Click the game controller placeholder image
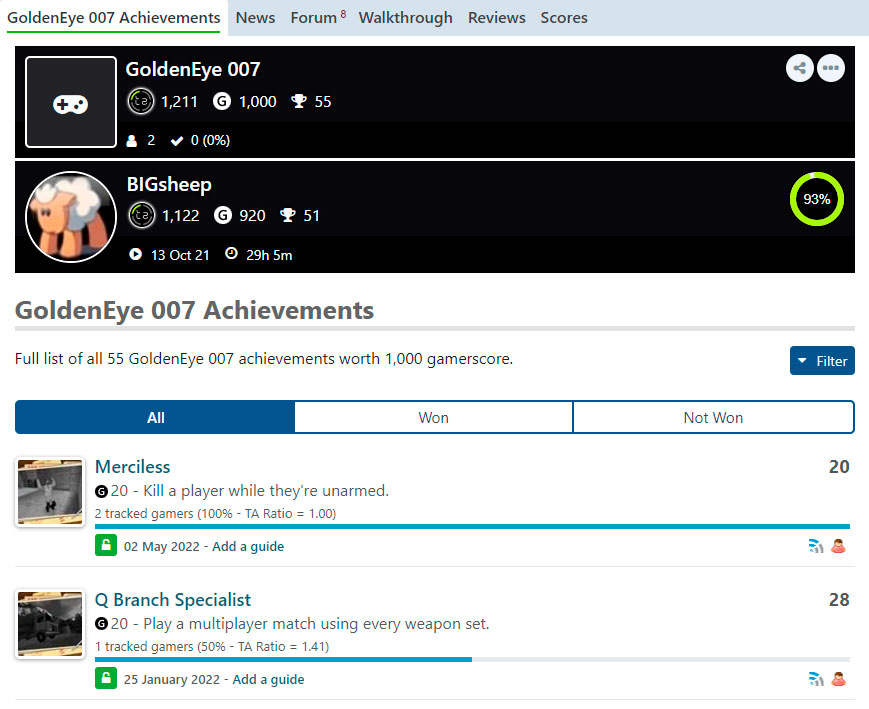The width and height of the screenshot is (869, 709). pyautogui.click(x=71, y=102)
